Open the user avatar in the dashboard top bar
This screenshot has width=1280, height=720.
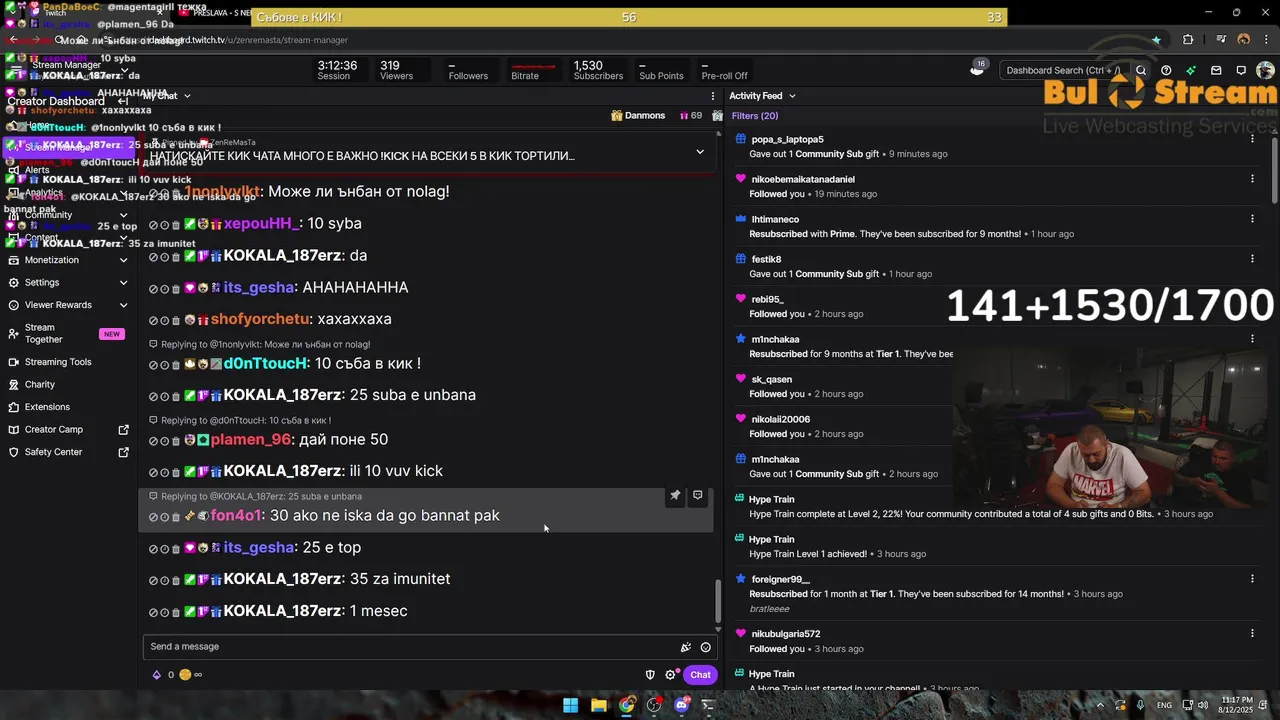(1266, 71)
